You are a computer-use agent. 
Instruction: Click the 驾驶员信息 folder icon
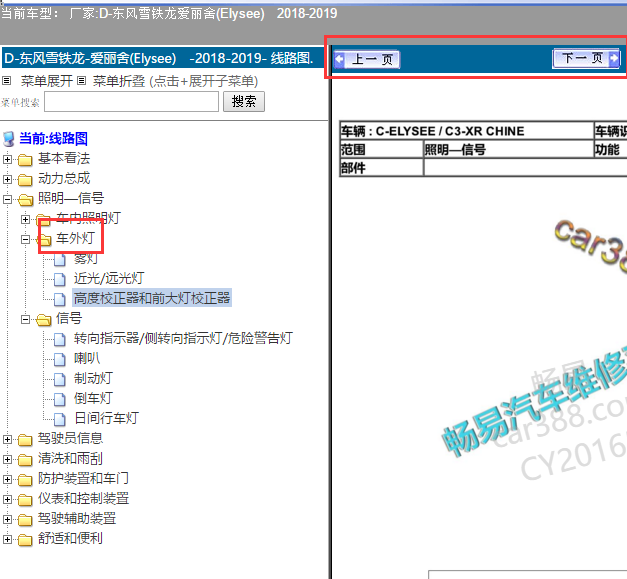pos(25,439)
